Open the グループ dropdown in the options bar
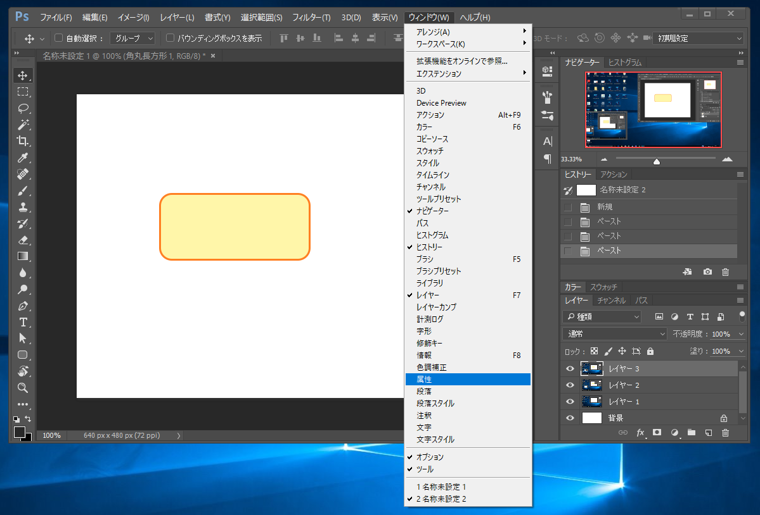This screenshot has width=760, height=515. click(133, 38)
